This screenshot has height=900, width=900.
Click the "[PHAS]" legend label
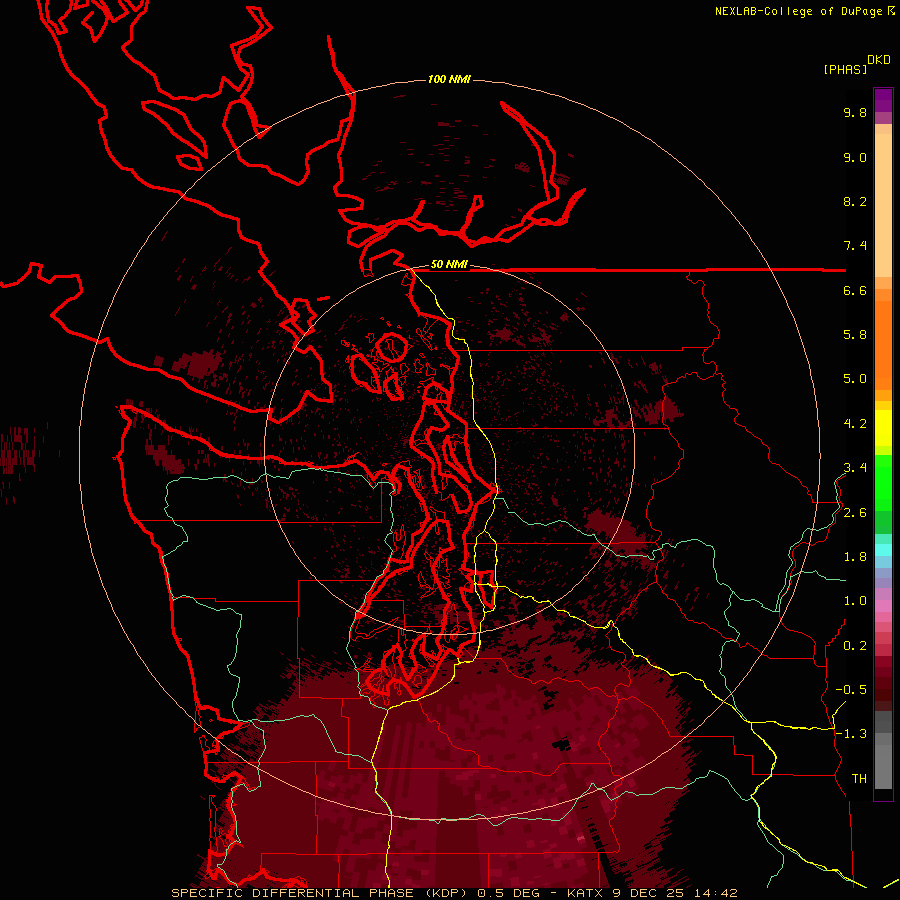[x=845, y=69]
